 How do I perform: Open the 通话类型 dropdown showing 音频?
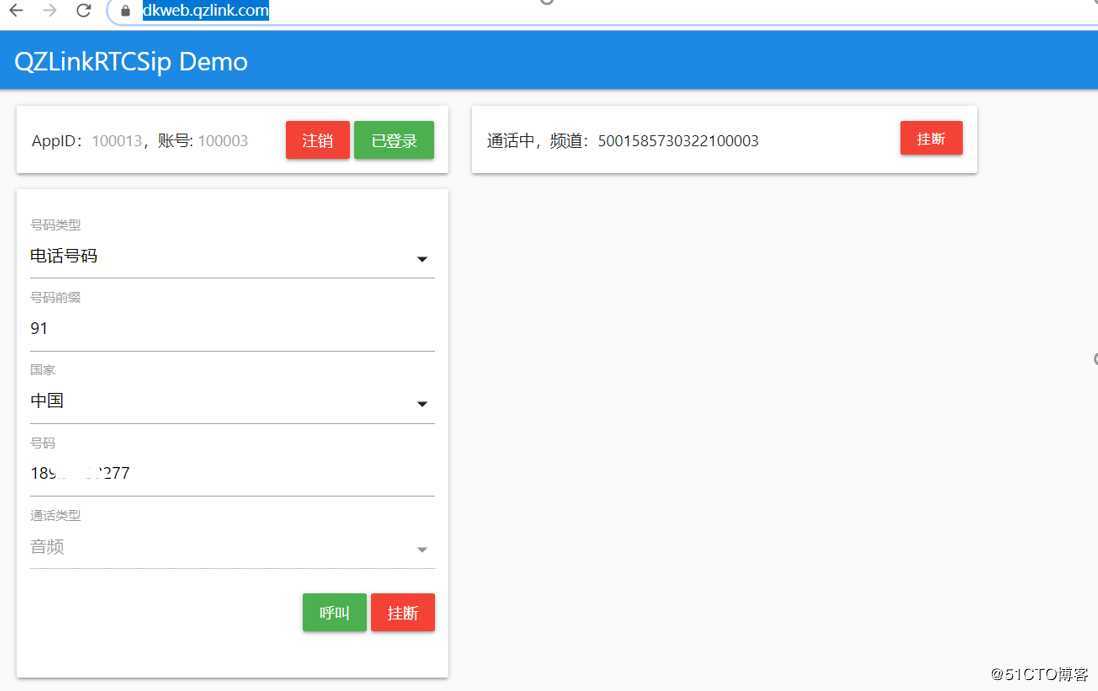pos(232,547)
